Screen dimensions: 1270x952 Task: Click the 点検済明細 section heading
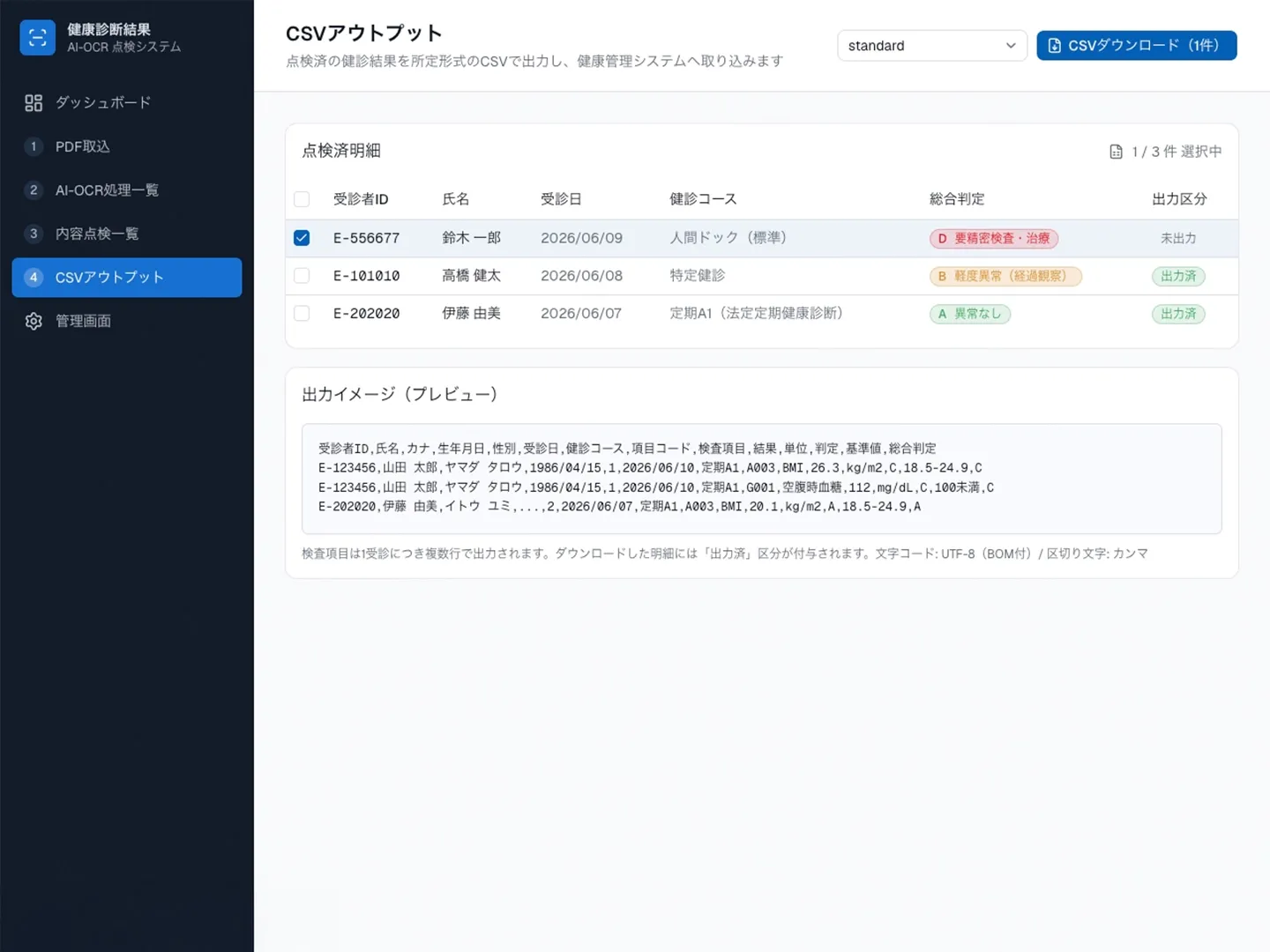341,151
